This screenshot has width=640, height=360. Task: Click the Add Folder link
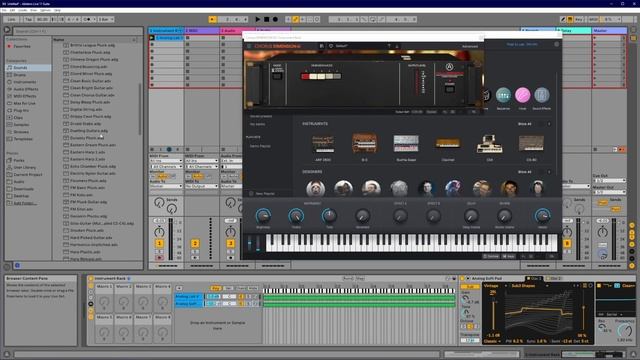(x=24, y=203)
